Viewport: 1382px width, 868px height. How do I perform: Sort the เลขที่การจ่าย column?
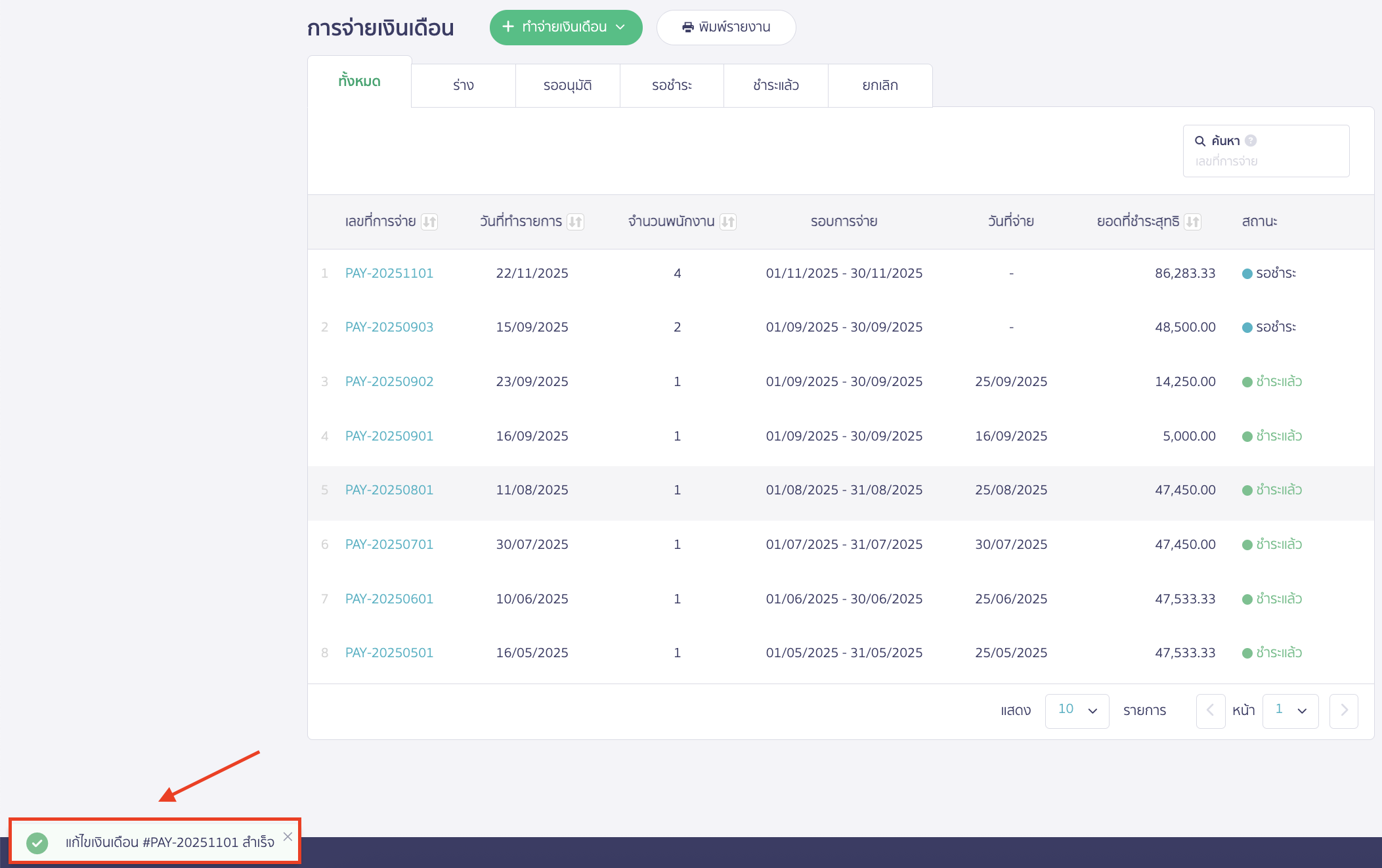430,221
